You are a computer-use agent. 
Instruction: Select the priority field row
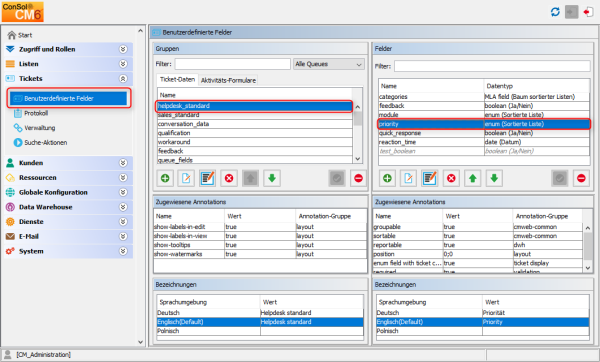484,124
